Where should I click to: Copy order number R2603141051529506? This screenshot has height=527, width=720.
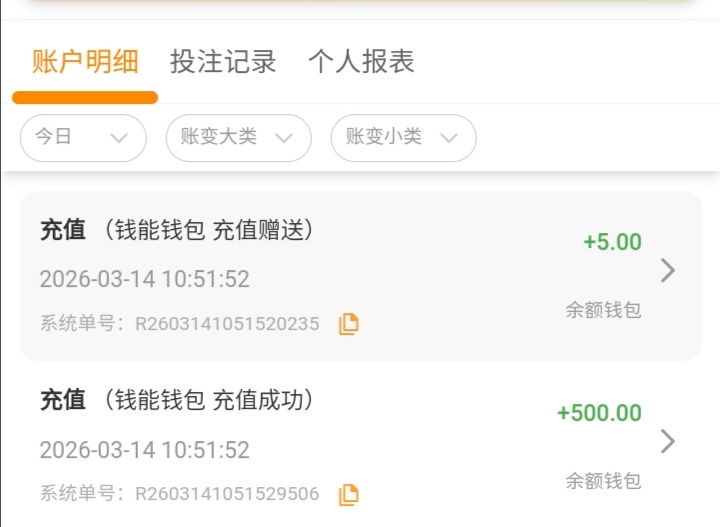[x=348, y=494]
